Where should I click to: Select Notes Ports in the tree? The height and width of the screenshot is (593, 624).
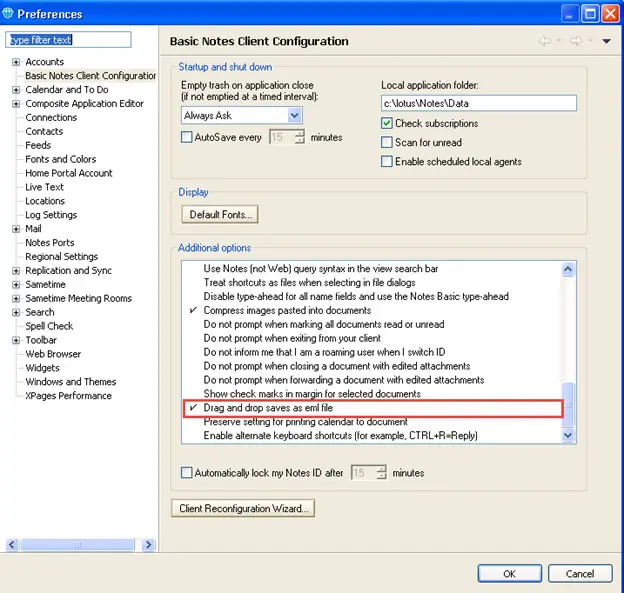point(50,243)
